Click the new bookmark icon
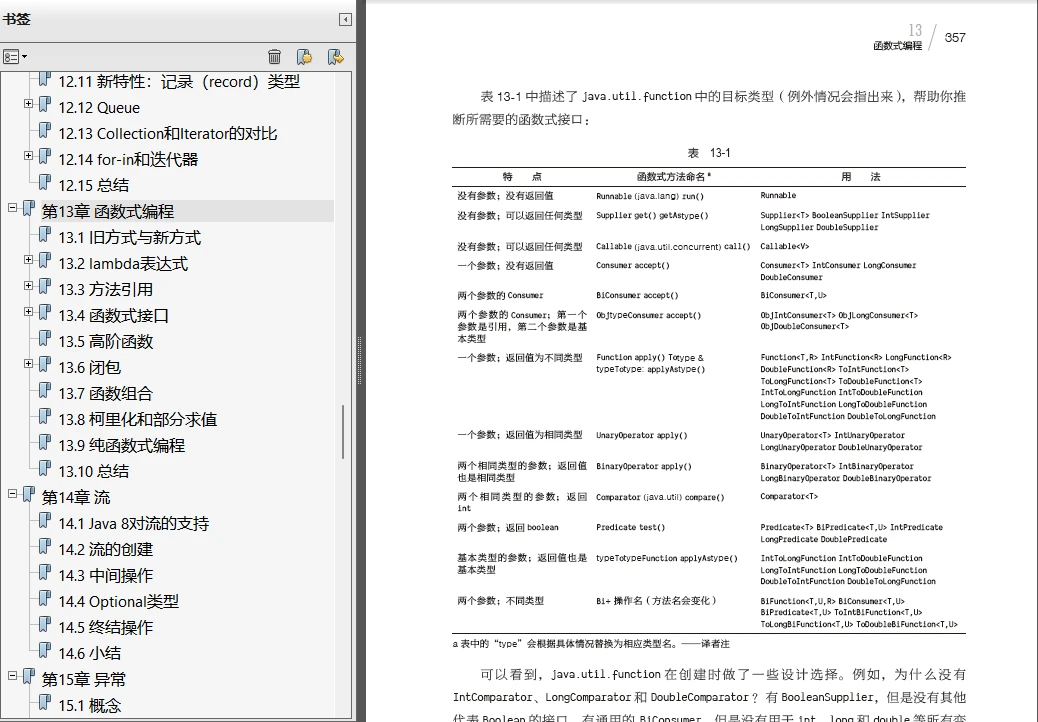Image resolution: width=1038 pixels, height=722 pixels. tap(305, 57)
